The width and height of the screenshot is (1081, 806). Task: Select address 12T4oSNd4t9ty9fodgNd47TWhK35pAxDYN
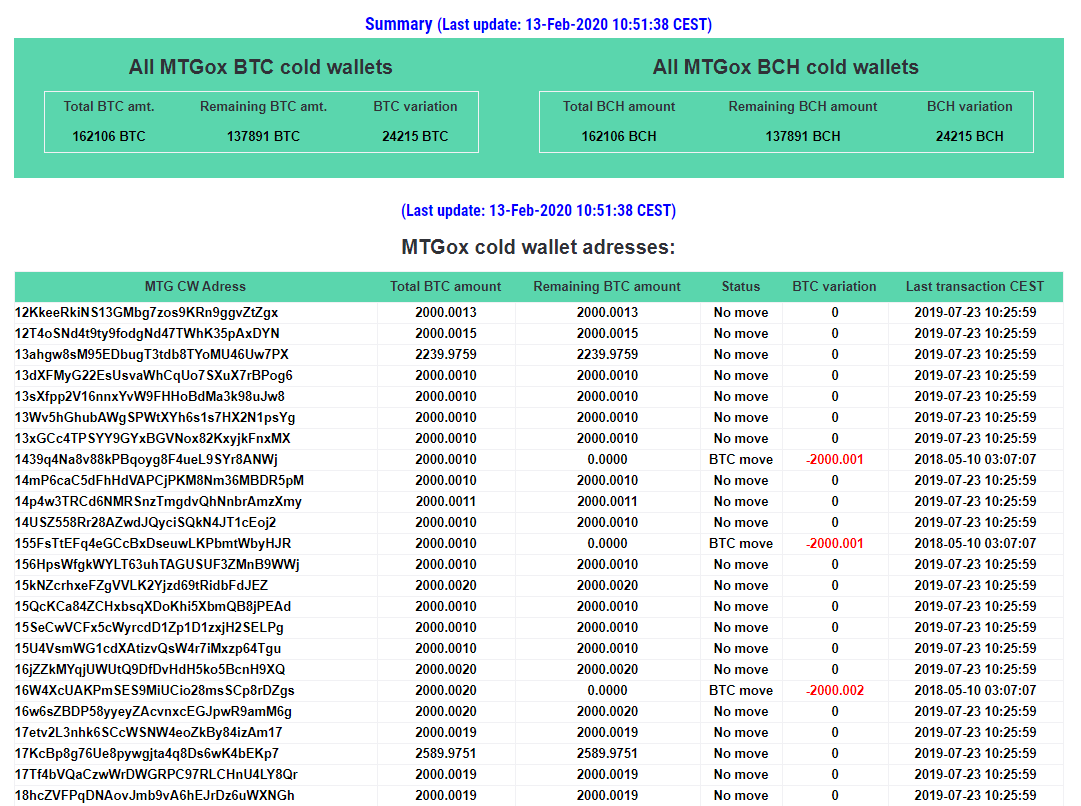[x=147, y=334]
